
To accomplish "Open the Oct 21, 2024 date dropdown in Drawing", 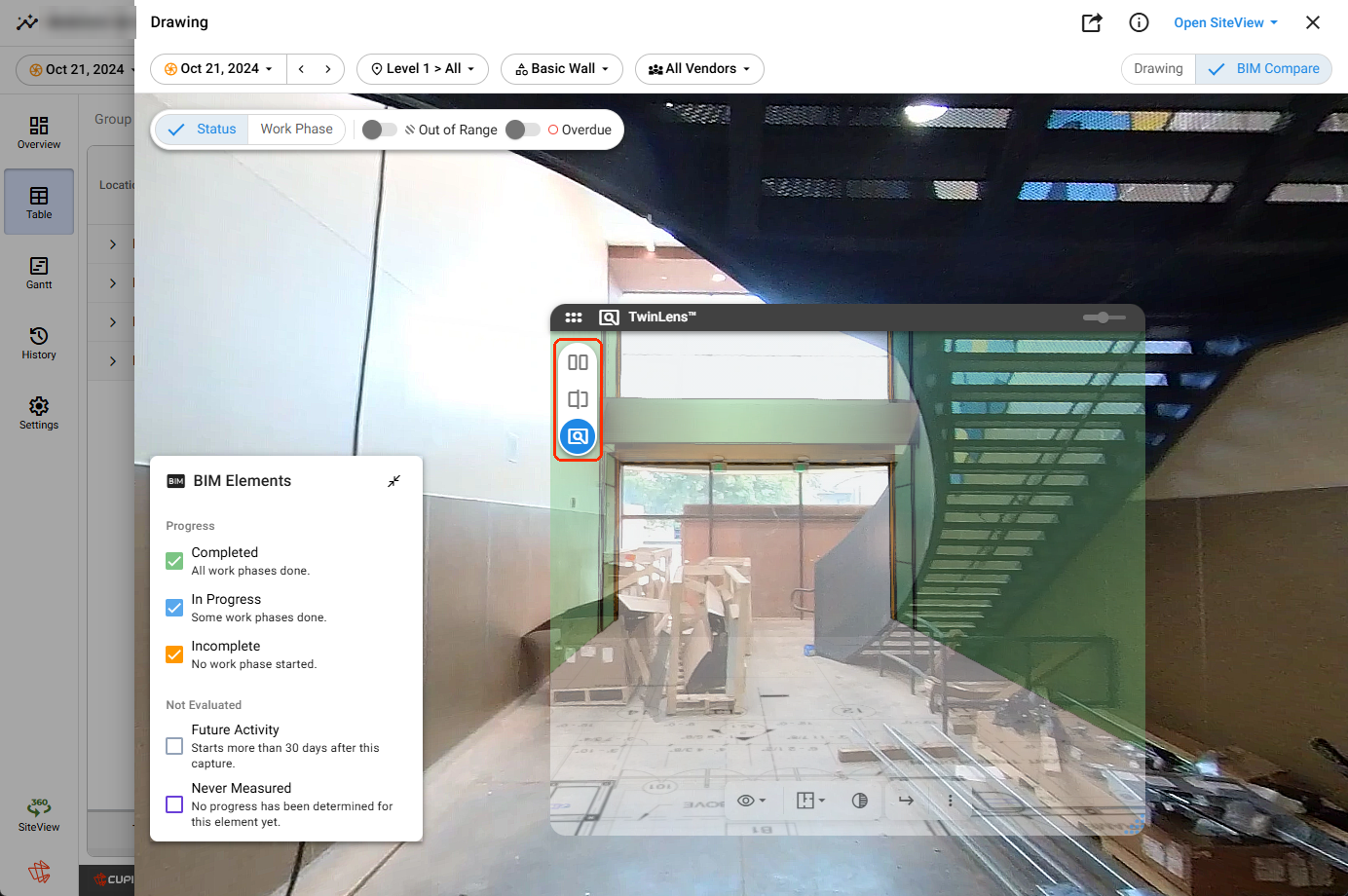I will click(218, 69).
